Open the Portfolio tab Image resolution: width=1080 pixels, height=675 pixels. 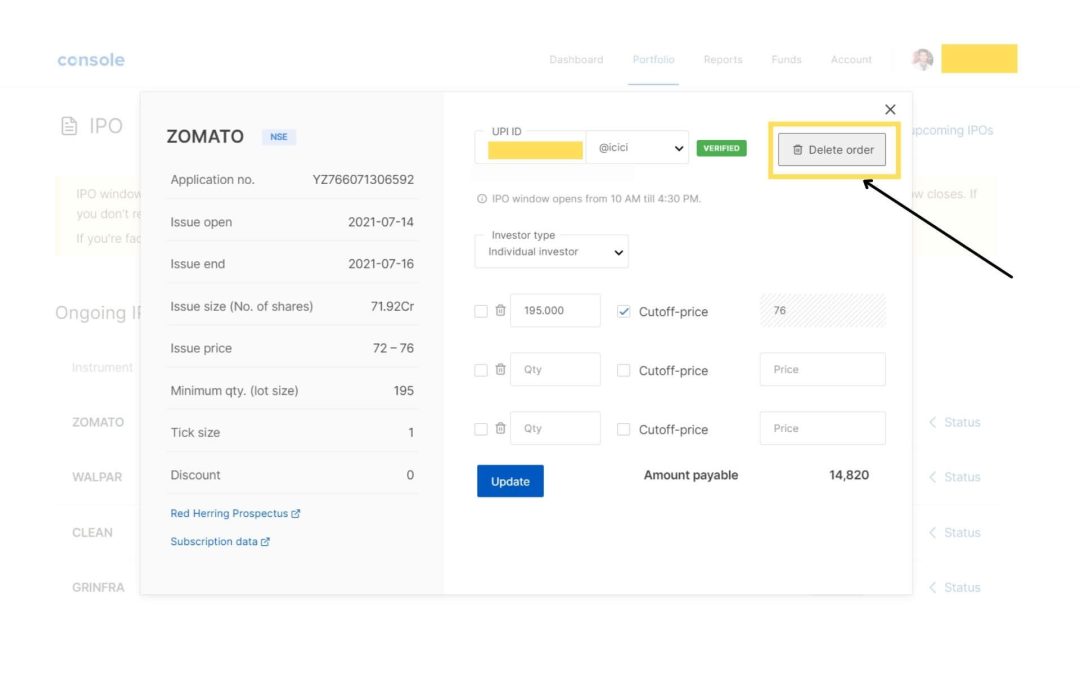click(x=654, y=60)
